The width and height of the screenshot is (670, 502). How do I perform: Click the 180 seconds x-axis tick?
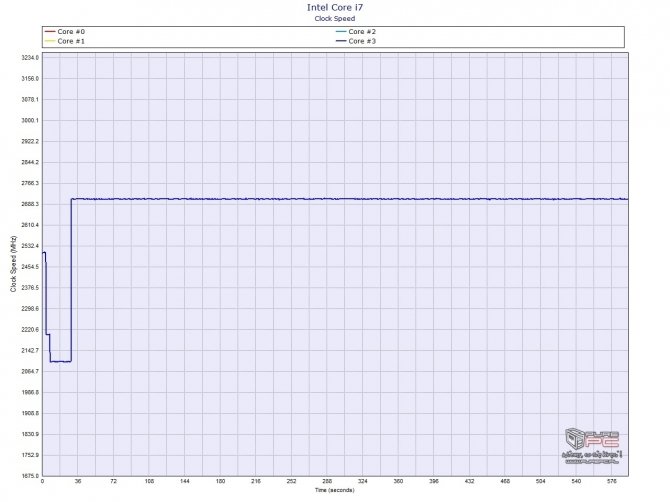[x=220, y=481]
